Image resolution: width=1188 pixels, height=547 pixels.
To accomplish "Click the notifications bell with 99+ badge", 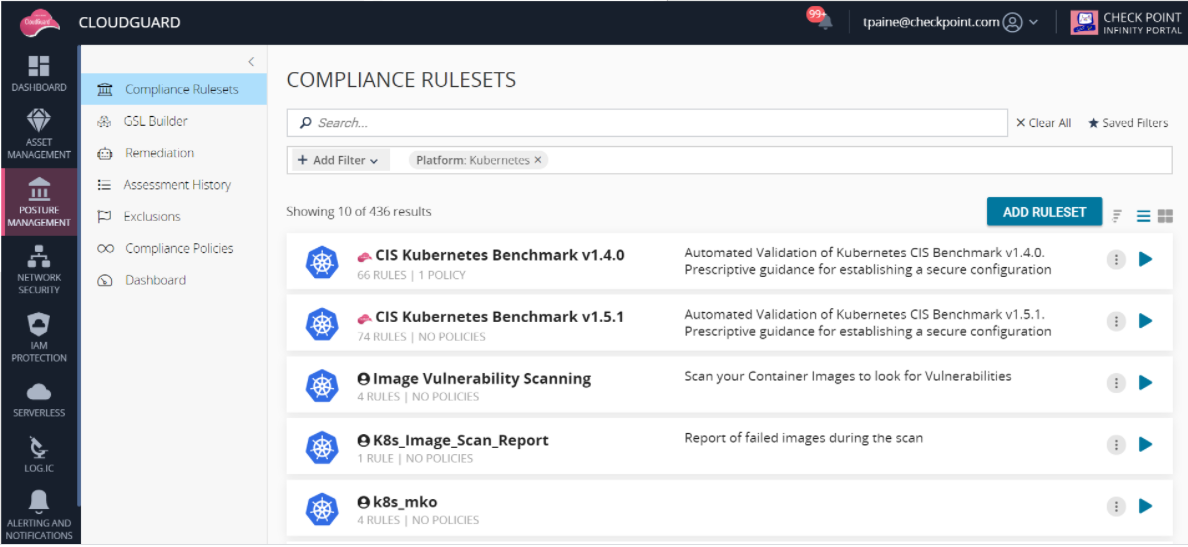I will tap(823, 21).
